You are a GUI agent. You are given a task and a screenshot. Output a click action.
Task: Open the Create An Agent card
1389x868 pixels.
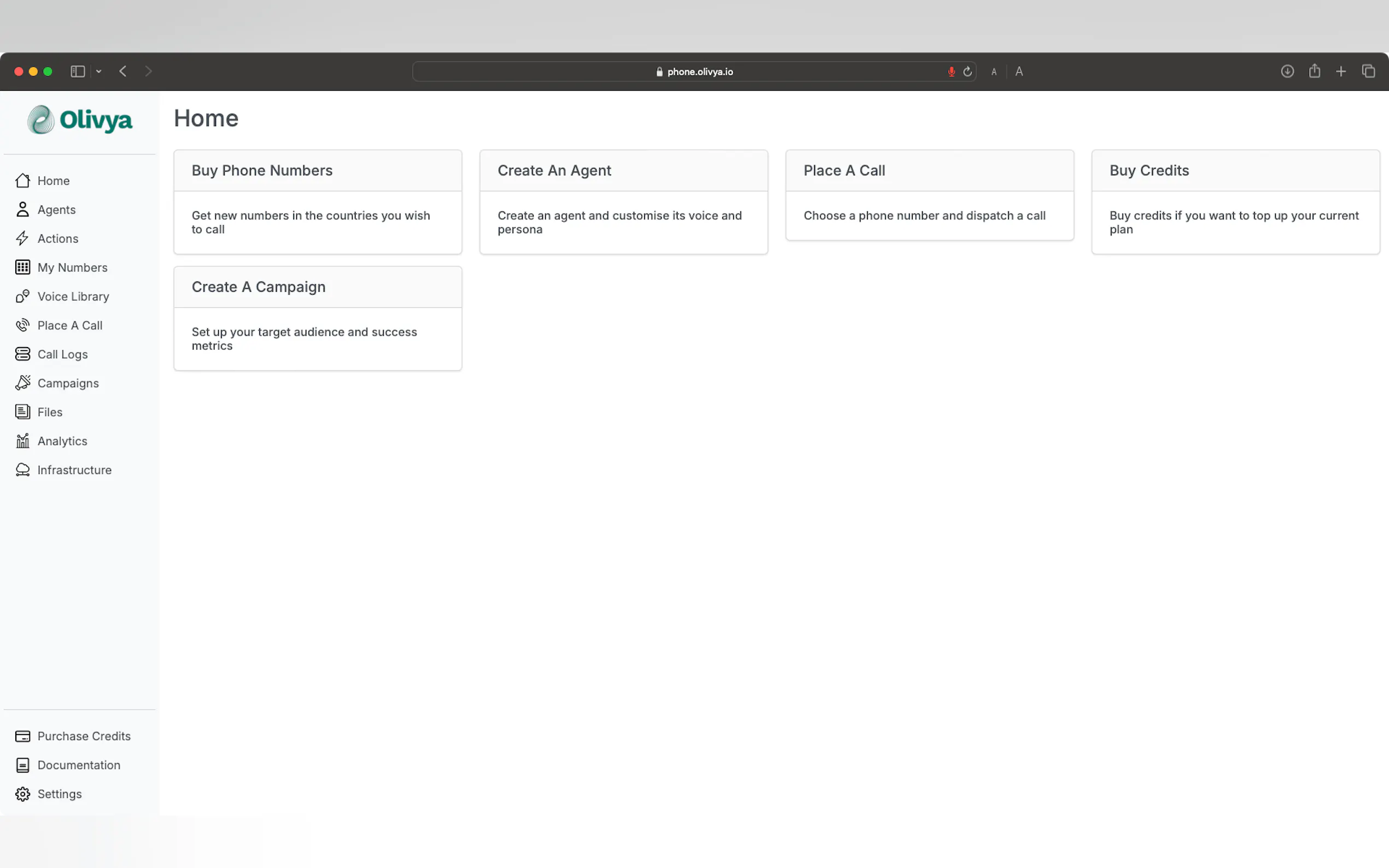(x=623, y=202)
